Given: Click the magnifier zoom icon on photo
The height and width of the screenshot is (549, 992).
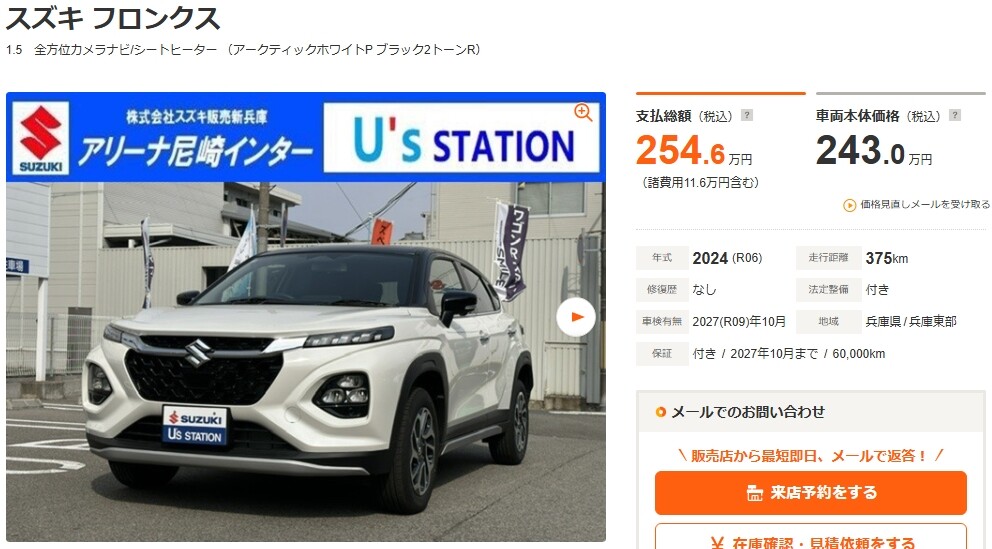Looking at the screenshot, I should [x=583, y=113].
